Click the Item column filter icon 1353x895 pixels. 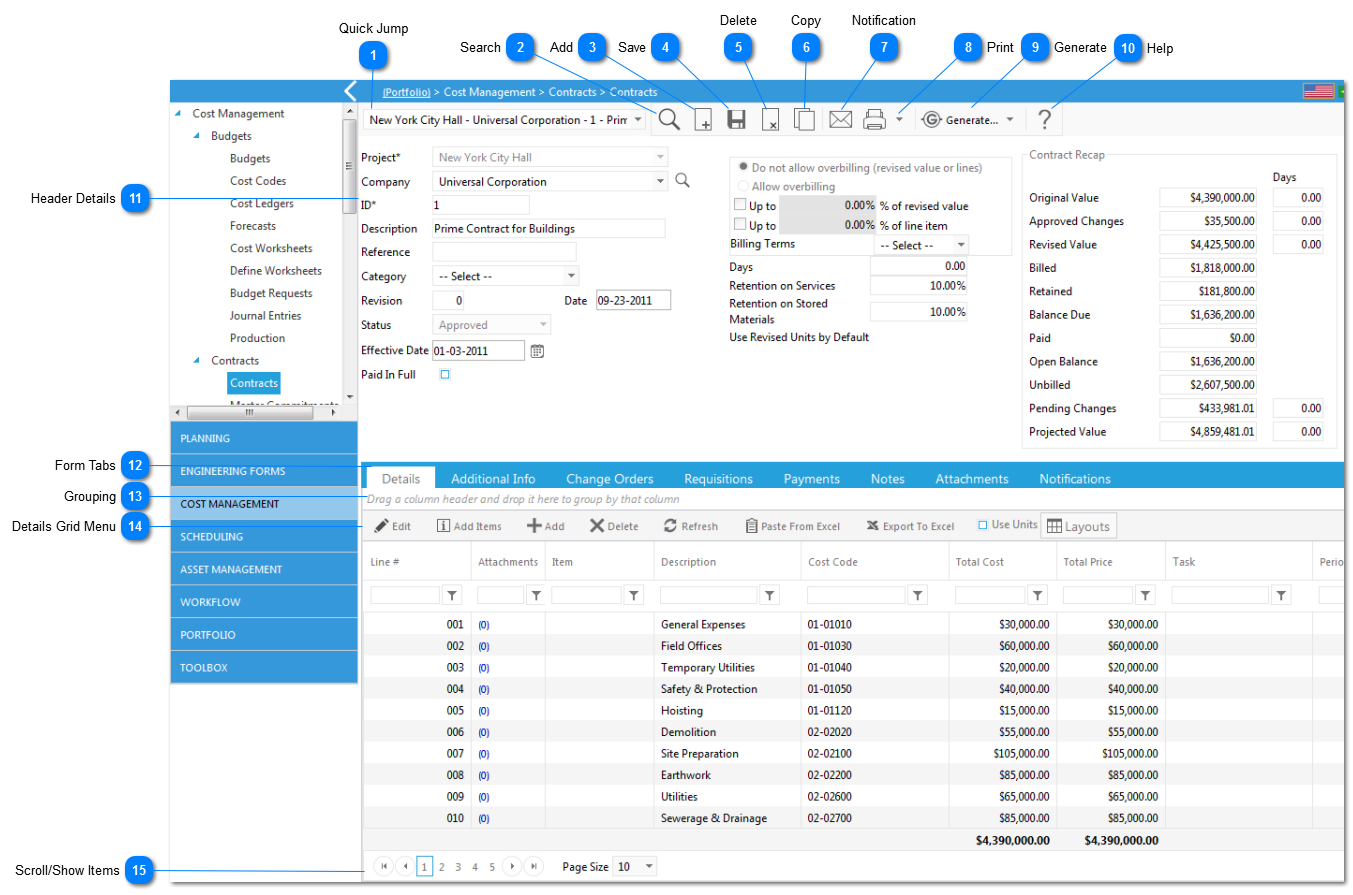tap(634, 595)
